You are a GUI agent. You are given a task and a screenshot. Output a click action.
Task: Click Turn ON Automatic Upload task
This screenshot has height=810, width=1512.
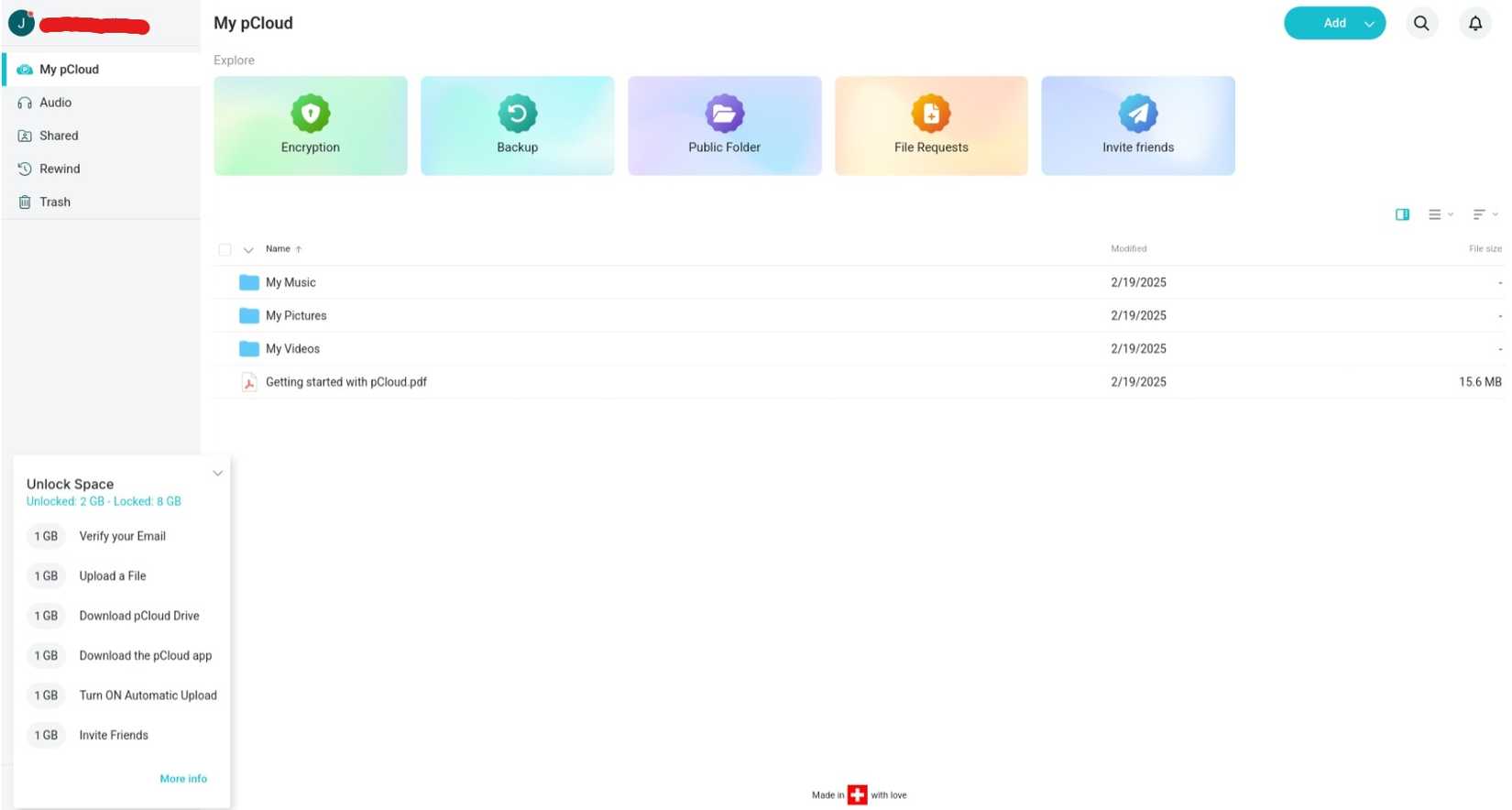tap(148, 695)
